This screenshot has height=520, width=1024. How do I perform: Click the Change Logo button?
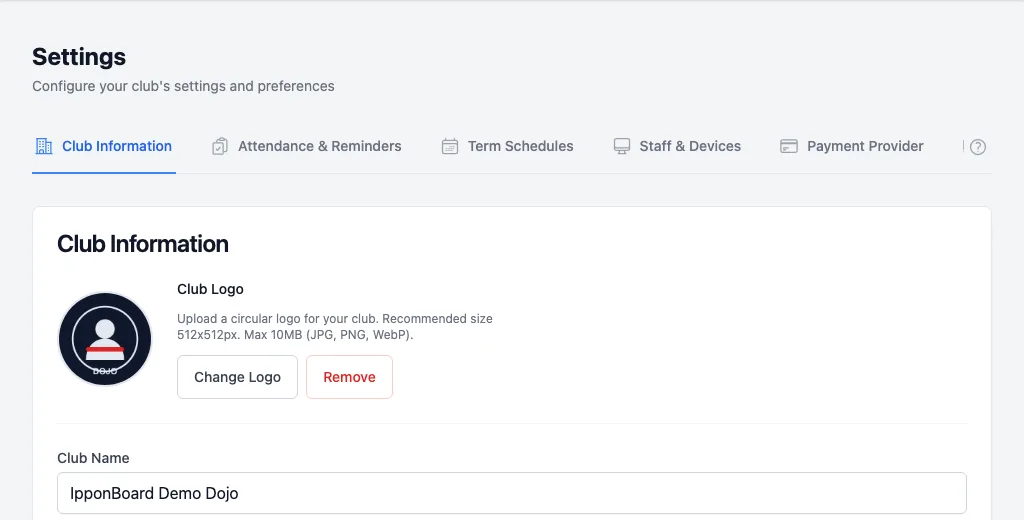237,377
